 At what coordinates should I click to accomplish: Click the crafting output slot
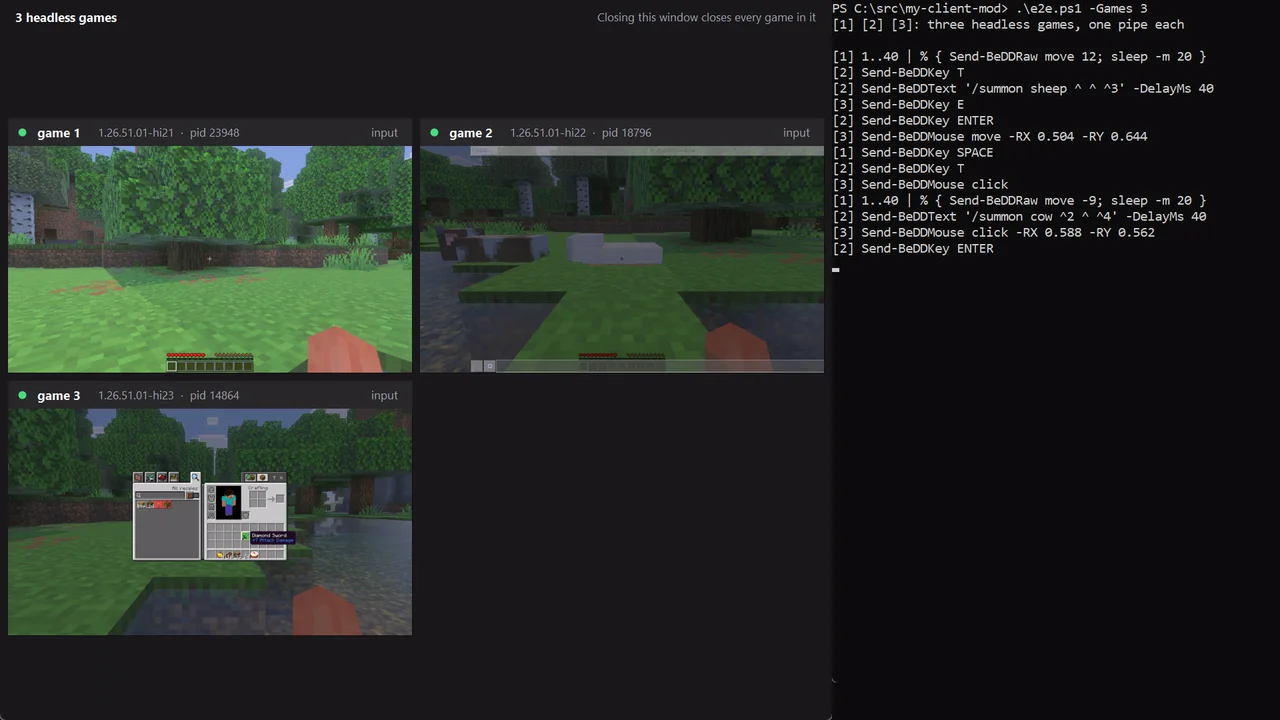(280, 498)
